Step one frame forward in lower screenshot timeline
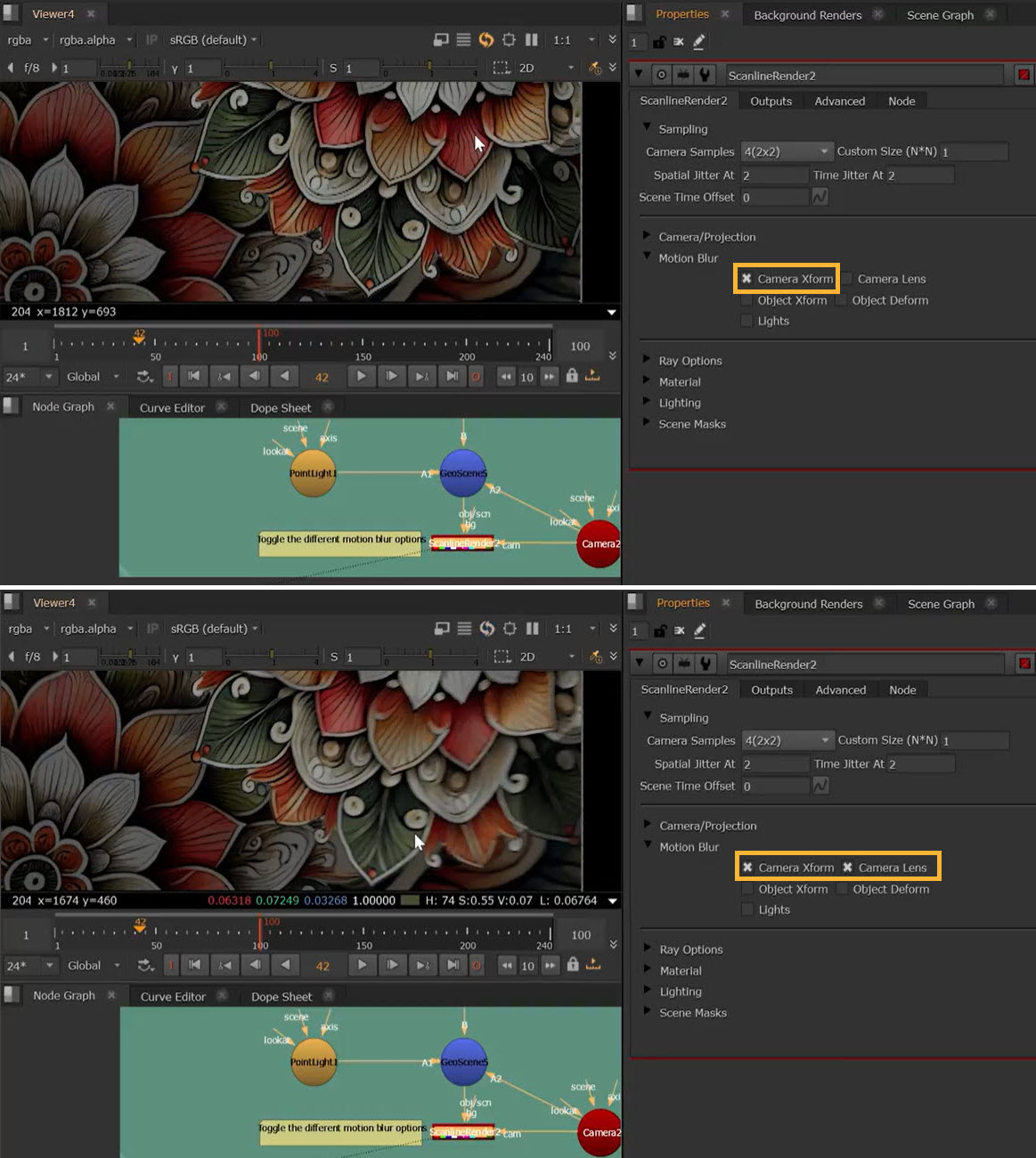The width and height of the screenshot is (1036, 1158). point(392,965)
